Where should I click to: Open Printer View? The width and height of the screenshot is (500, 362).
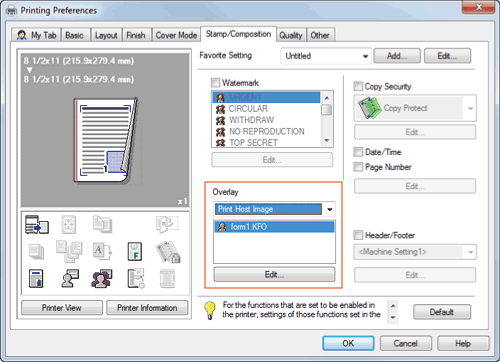[62, 308]
